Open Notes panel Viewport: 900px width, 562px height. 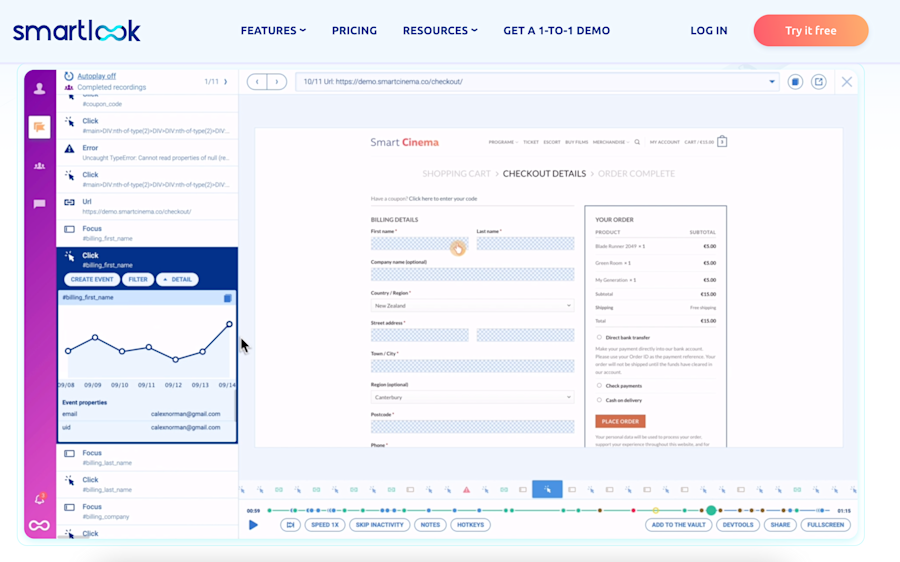(430, 525)
